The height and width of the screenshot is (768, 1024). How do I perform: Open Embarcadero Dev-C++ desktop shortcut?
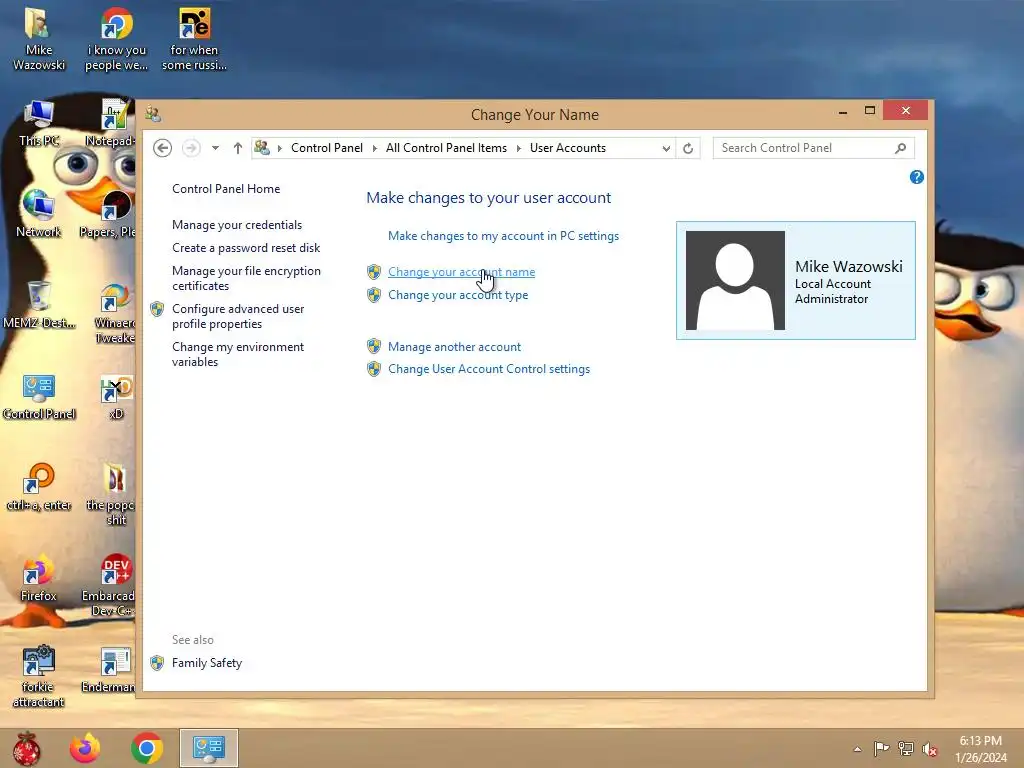[108, 586]
